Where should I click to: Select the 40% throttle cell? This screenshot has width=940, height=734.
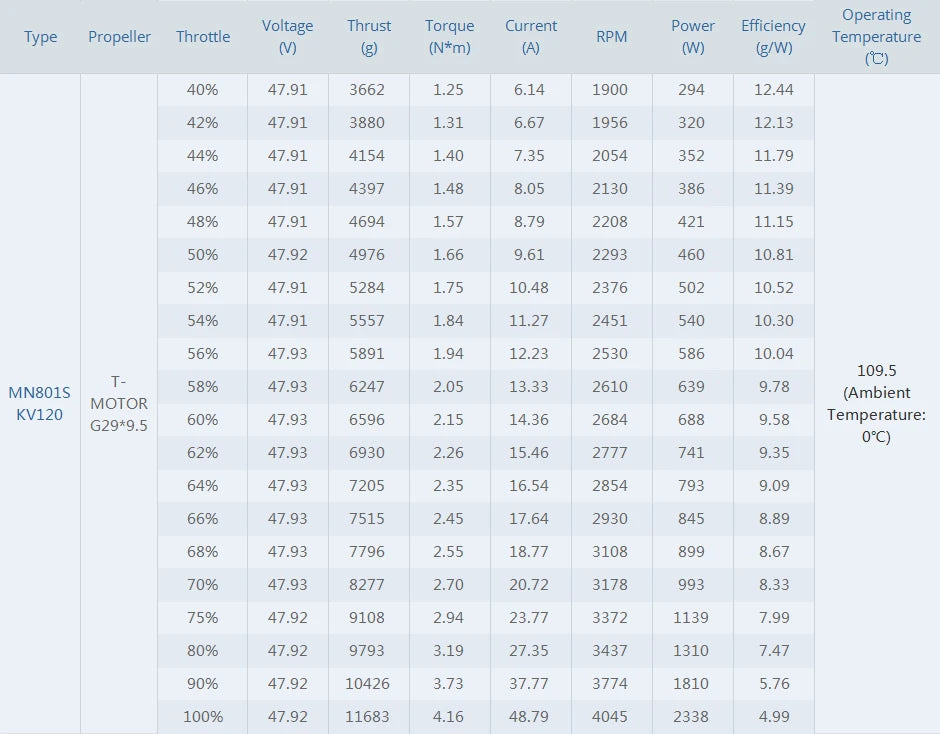pos(203,90)
